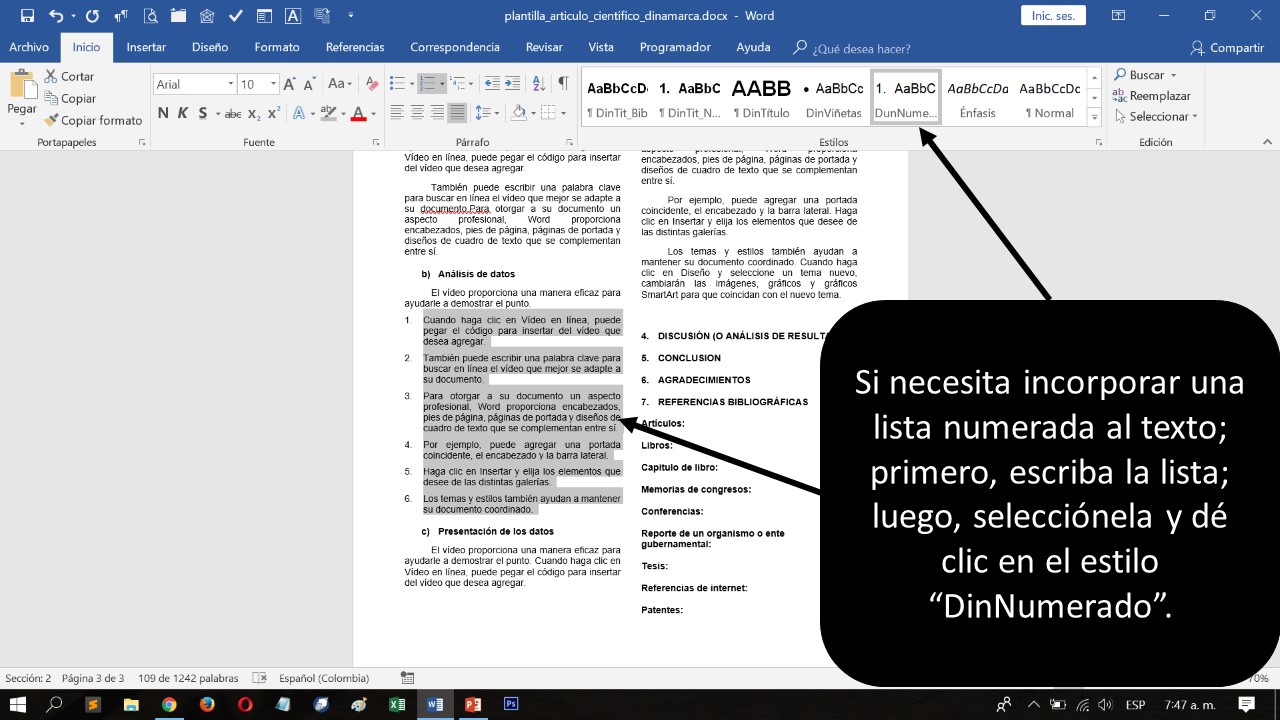Decrease the paragraph indent

(492, 84)
